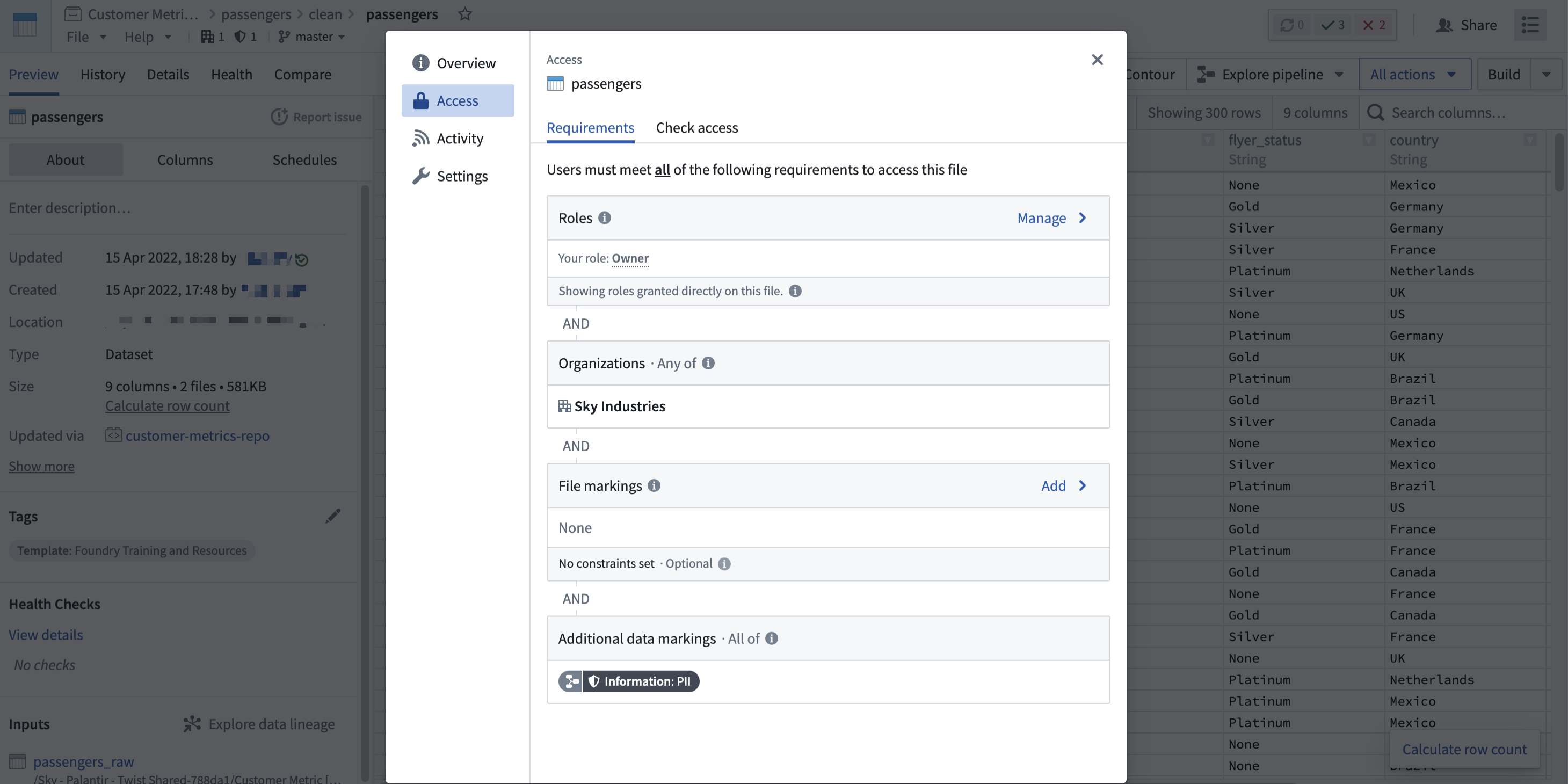1568x784 pixels.
Task: Click the Calculate row count link
Action: point(168,405)
